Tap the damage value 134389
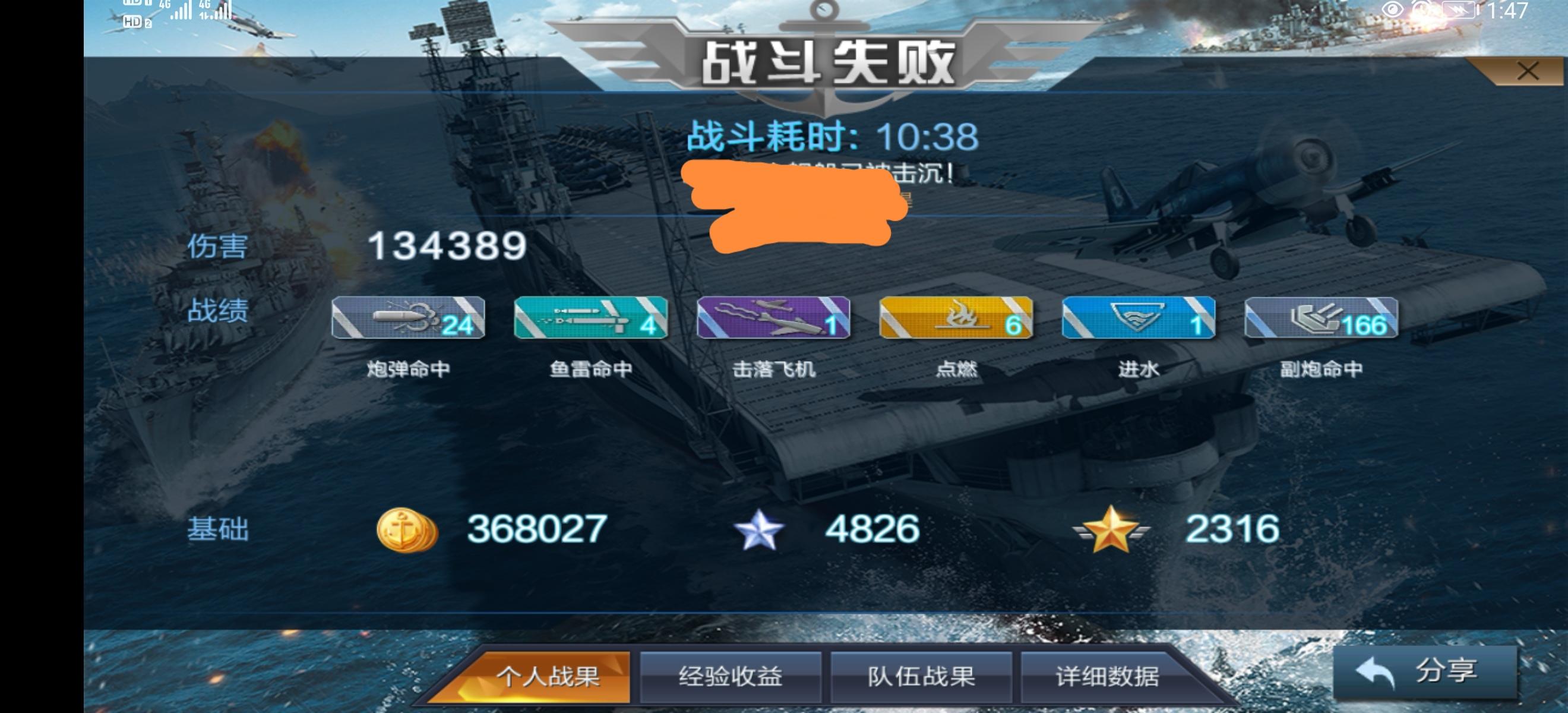The height and width of the screenshot is (713, 1568). tap(447, 246)
